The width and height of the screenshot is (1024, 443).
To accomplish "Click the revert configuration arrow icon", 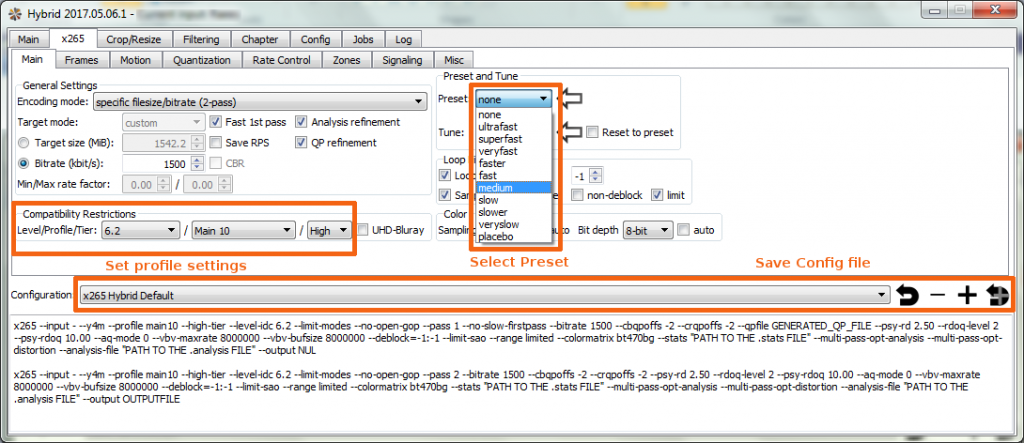I will point(907,295).
